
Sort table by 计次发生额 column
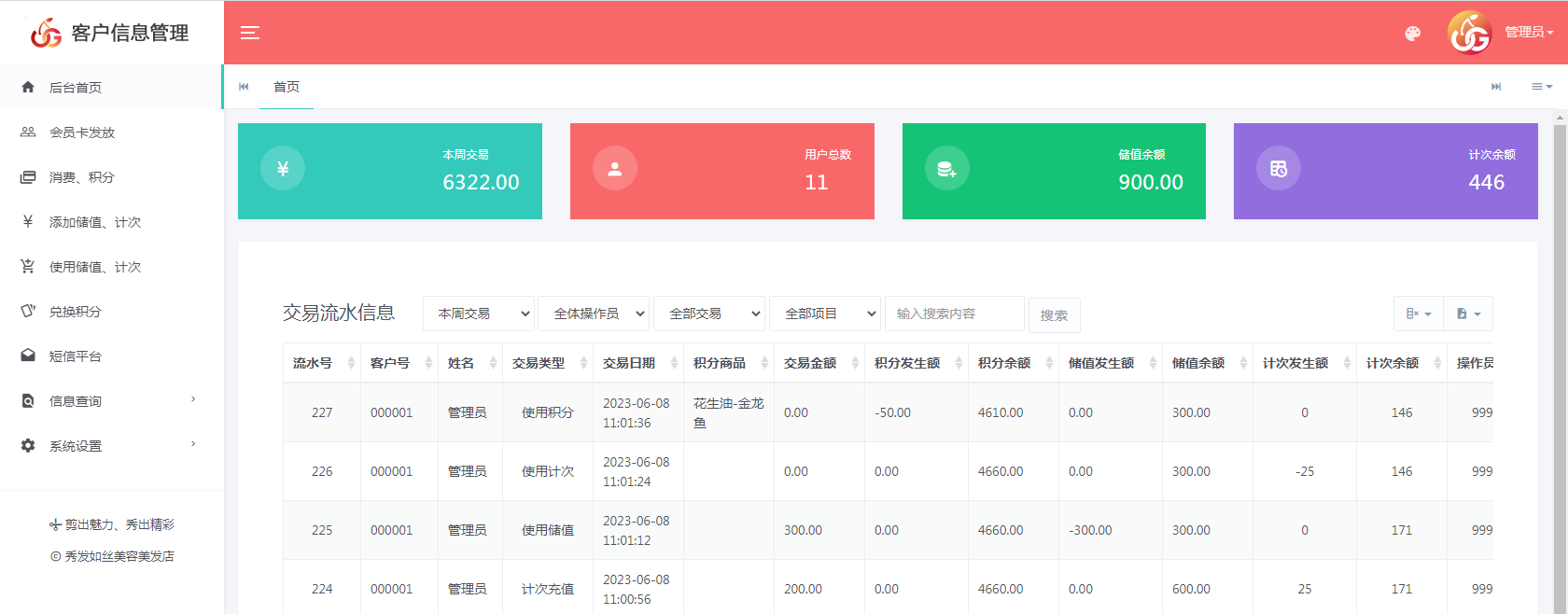[x=1305, y=363]
